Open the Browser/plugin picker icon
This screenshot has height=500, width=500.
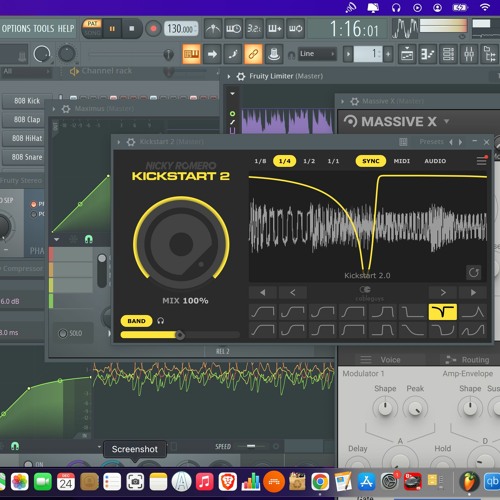tap(489, 54)
